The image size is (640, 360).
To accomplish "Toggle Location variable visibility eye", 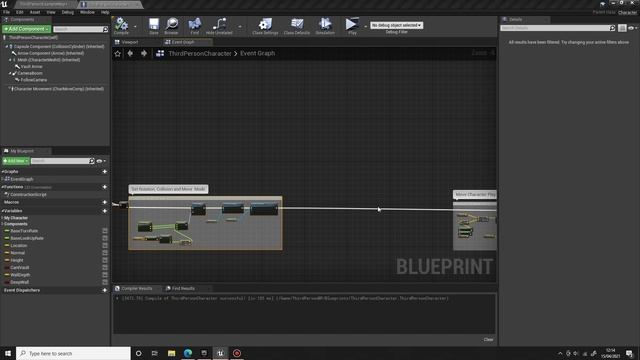I will [x=105, y=246].
